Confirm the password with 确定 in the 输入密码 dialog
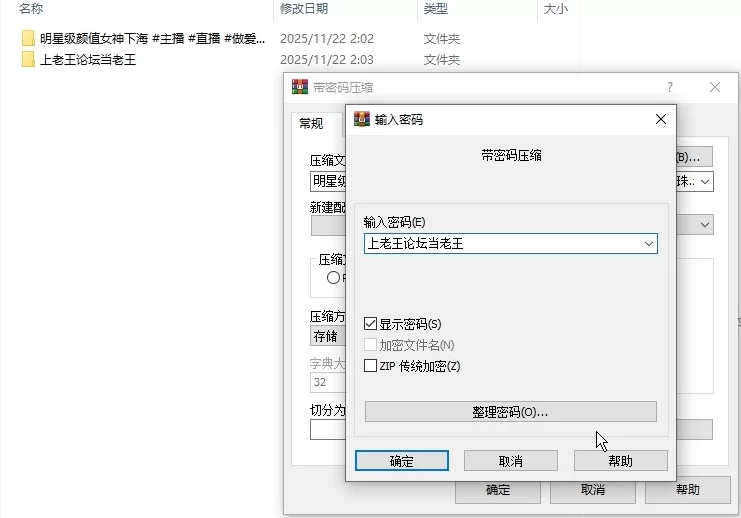 [402, 460]
